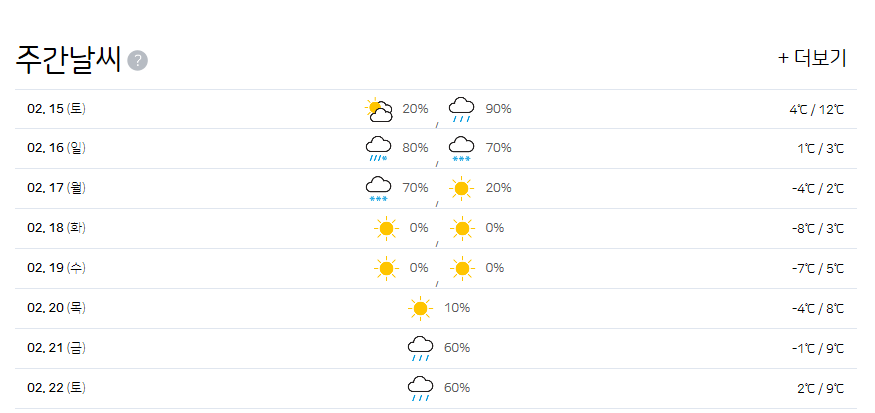Select the 02.18 (화) date label
This screenshot has height=413, width=875.
point(56,228)
